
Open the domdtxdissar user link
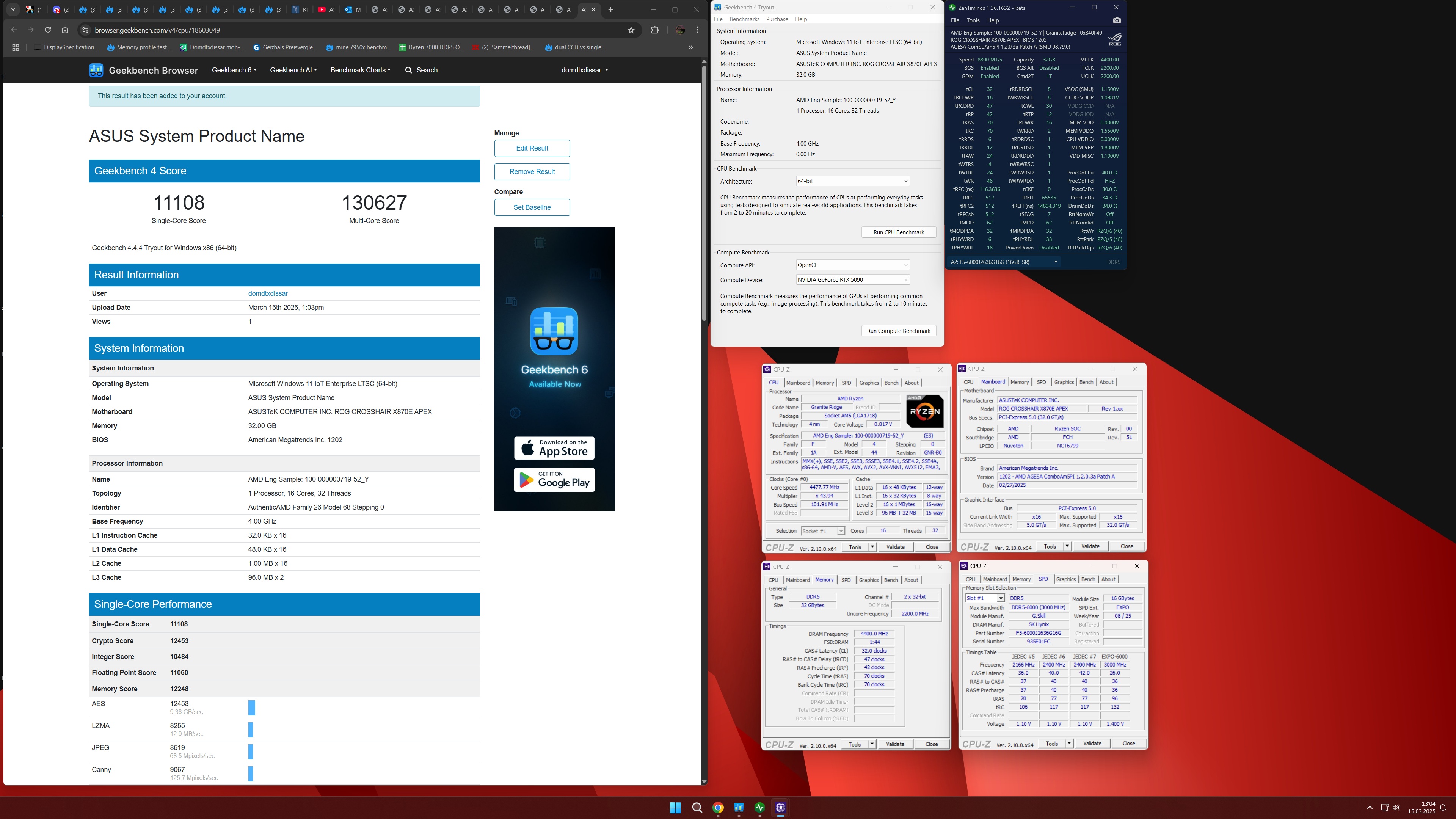[x=268, y=293]
